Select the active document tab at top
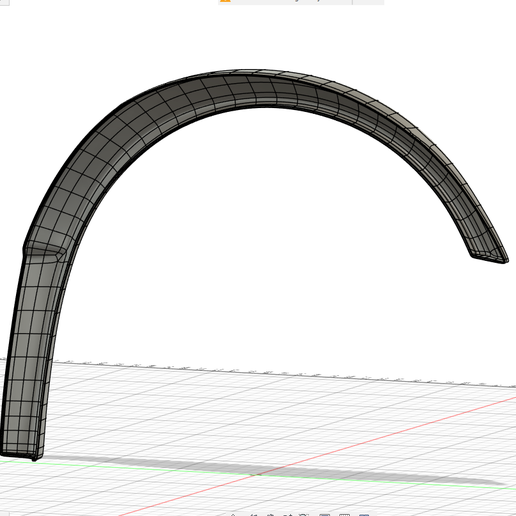 click(285, 2)
